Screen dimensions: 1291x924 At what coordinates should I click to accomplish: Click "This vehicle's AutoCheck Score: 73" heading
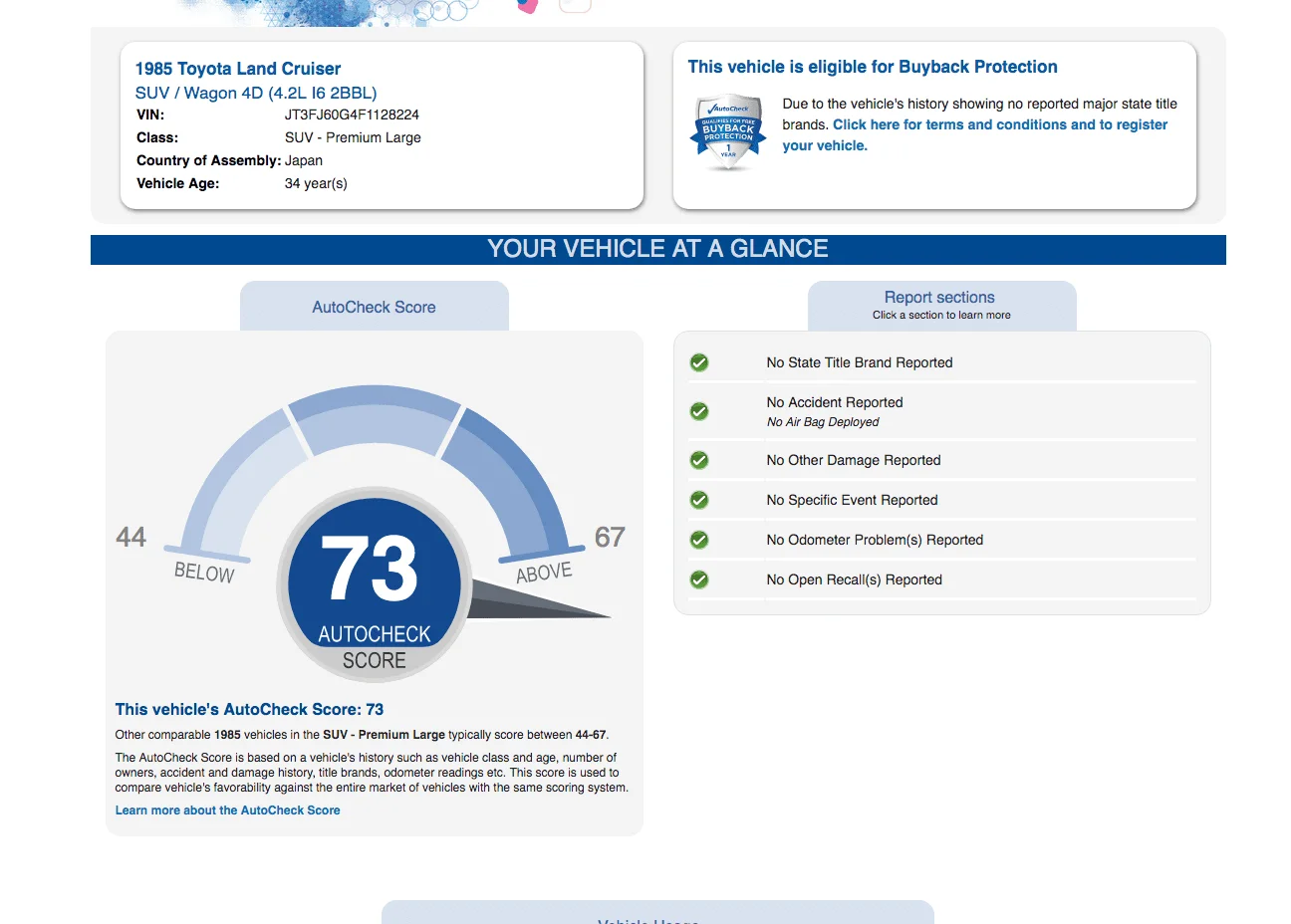(x=249, y=710)
